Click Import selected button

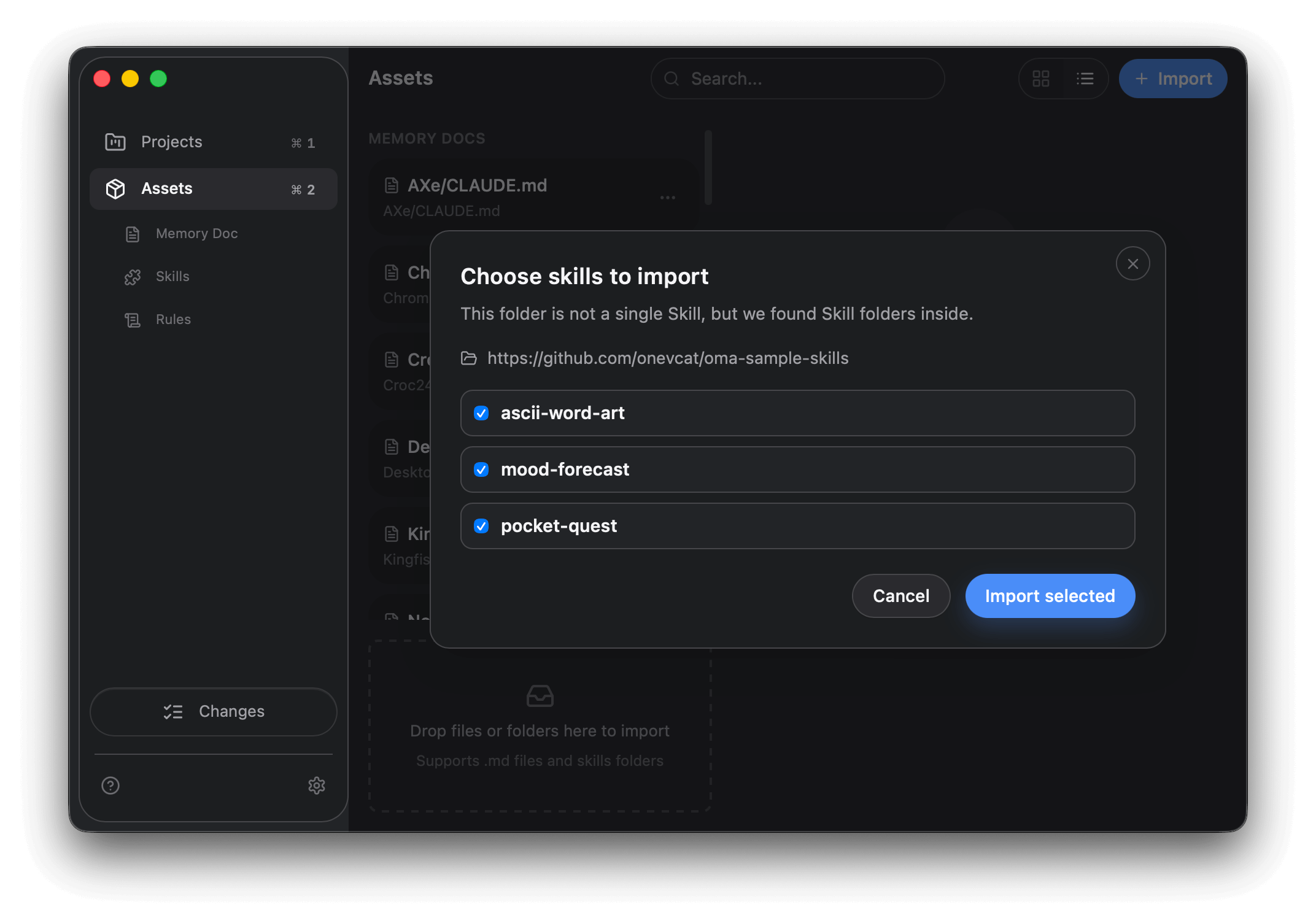pyautogui.click(x=1050, y=596)
